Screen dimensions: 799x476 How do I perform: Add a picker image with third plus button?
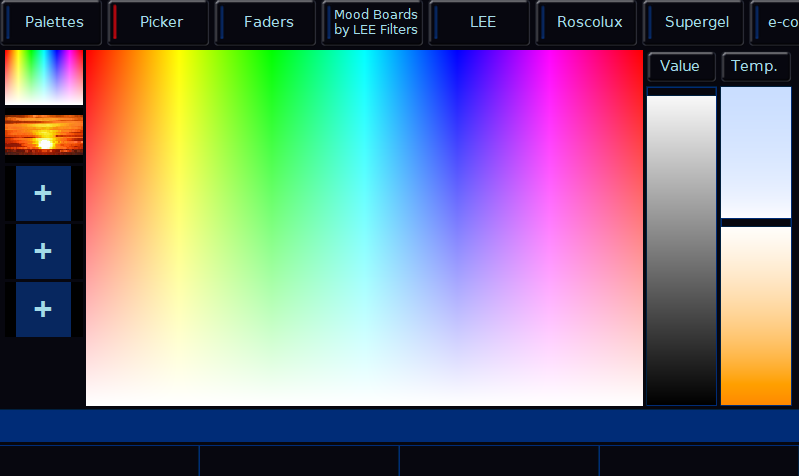[x=43, y=309]
